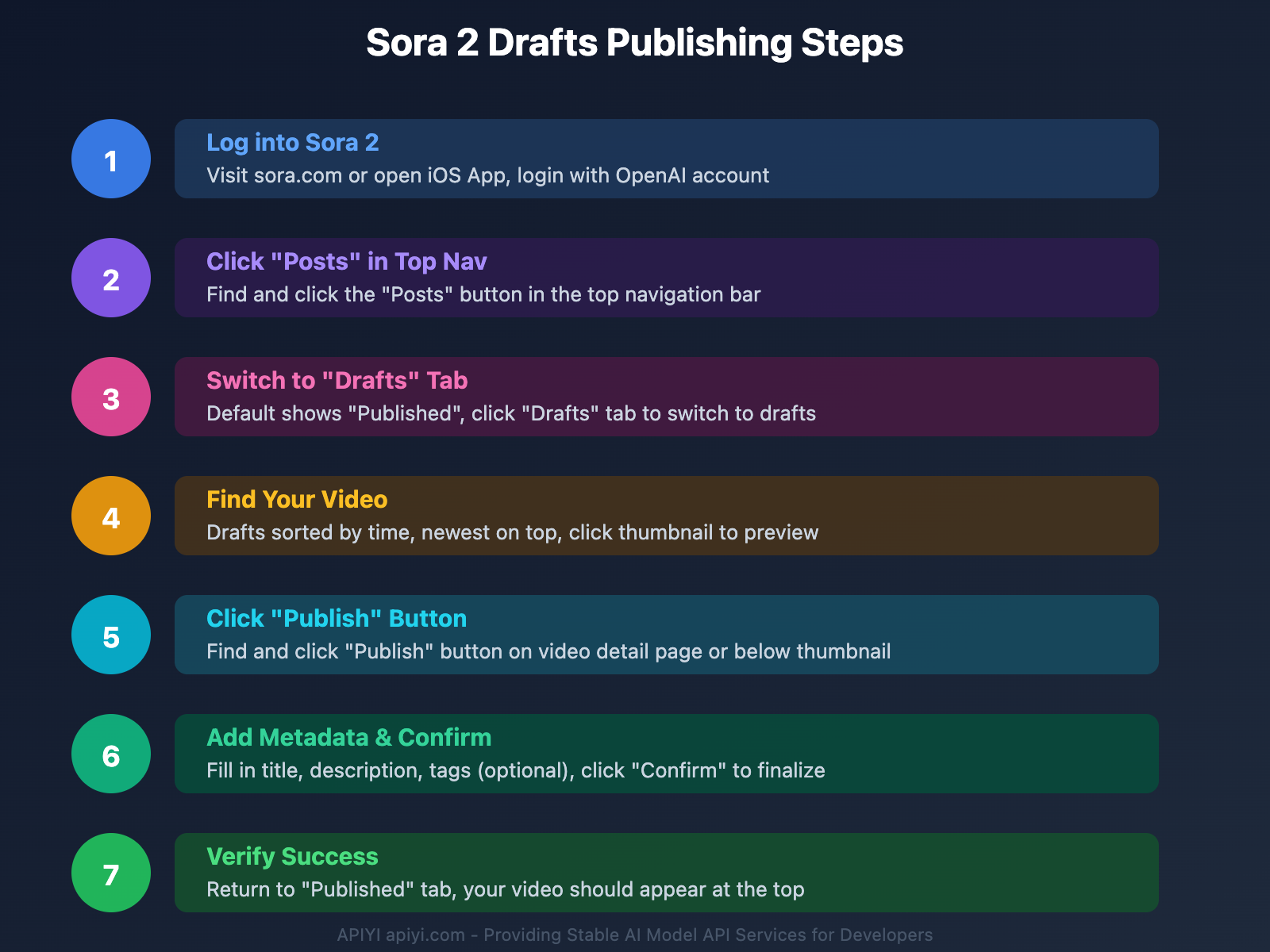Click the orange step 4 circle
The width and height of the screenshot is (1270, 952).
click(x=111, y=516)
